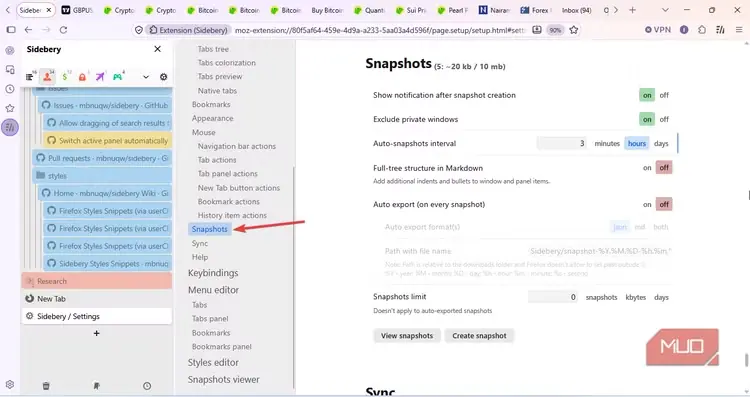Click the Create snapshot button

click(x=479, y=336)
